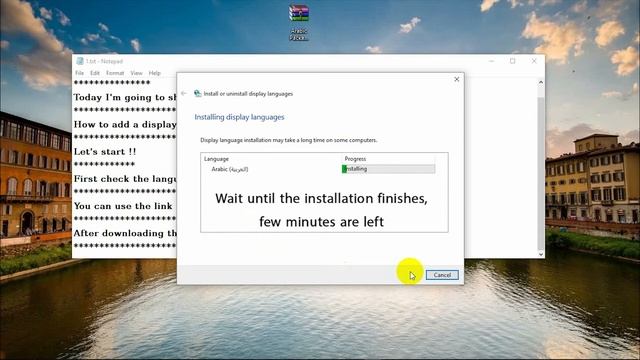This screenshot has width=640, height=360.
Task: Click 'Today I'm going to' line in Notepad
Action: click(125, 98)
